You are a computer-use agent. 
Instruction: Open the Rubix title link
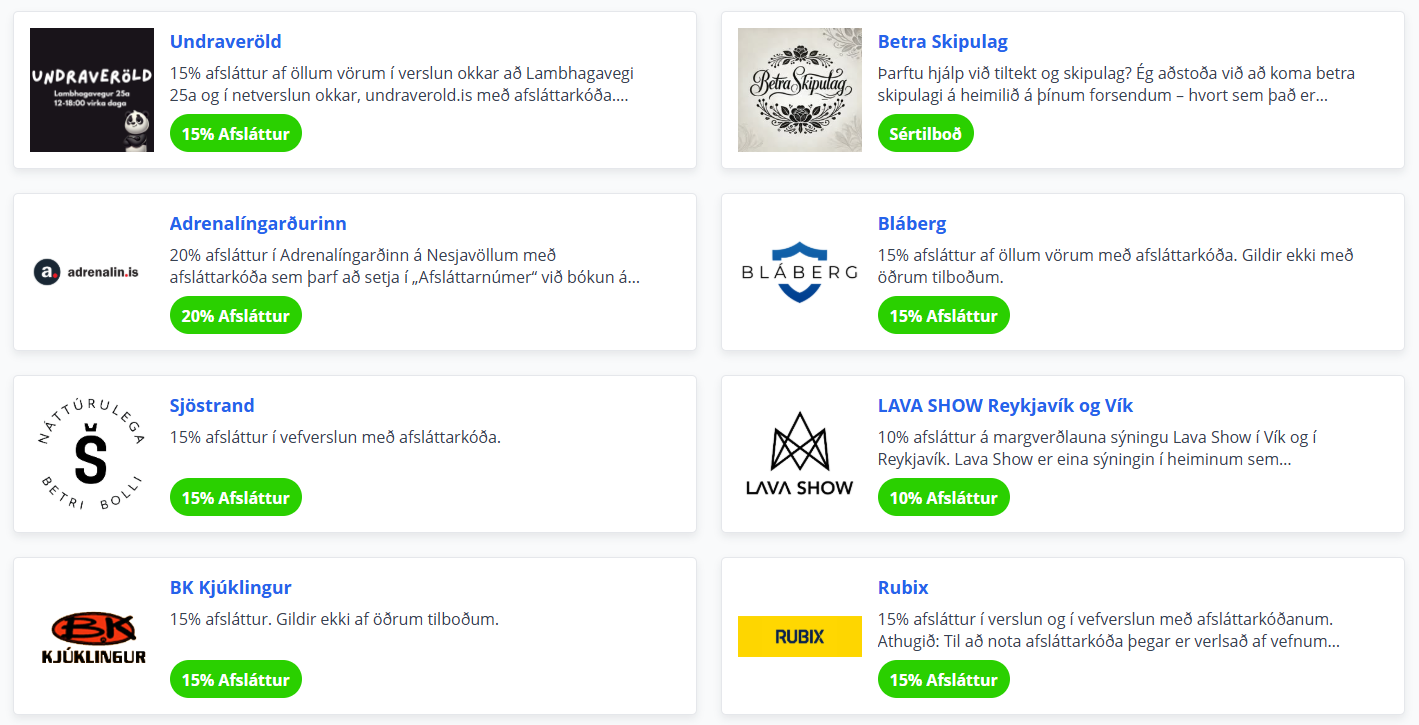coord(903,588)
